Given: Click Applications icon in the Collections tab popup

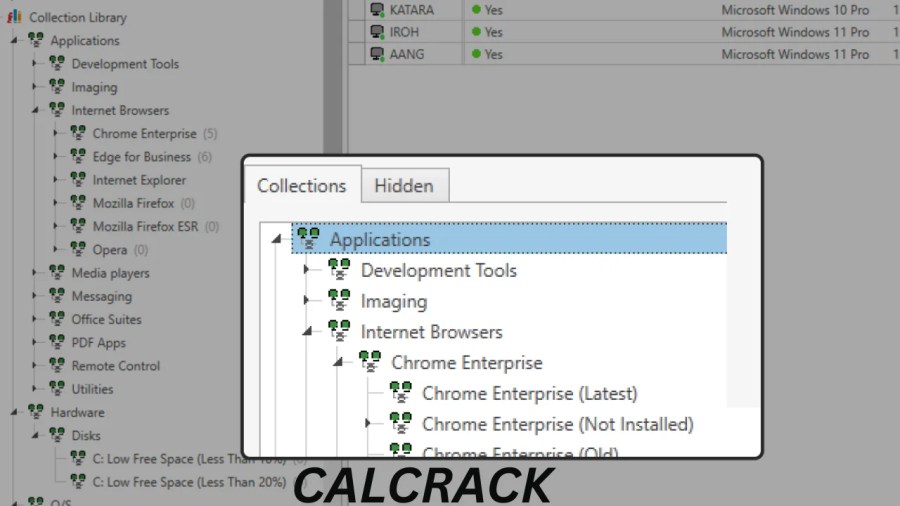Looking at the screenshot, I should (308, 239).
